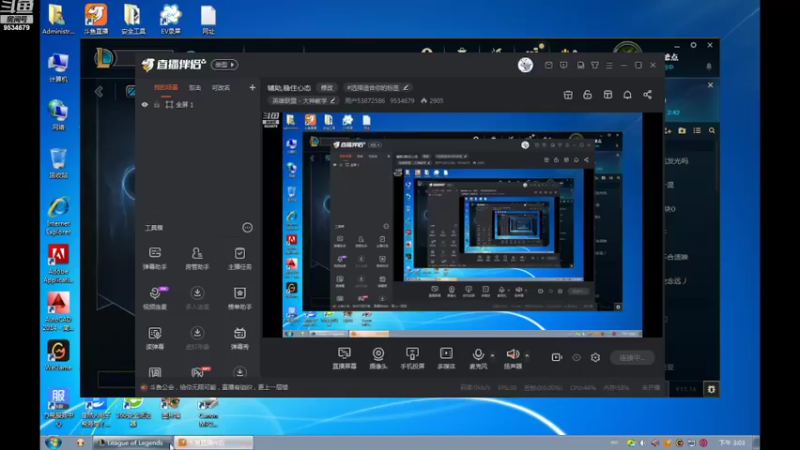Open the recycle bin desktop icon
Image resolution: width=800 pixels, height=450 pixels.
coord(58,163)
